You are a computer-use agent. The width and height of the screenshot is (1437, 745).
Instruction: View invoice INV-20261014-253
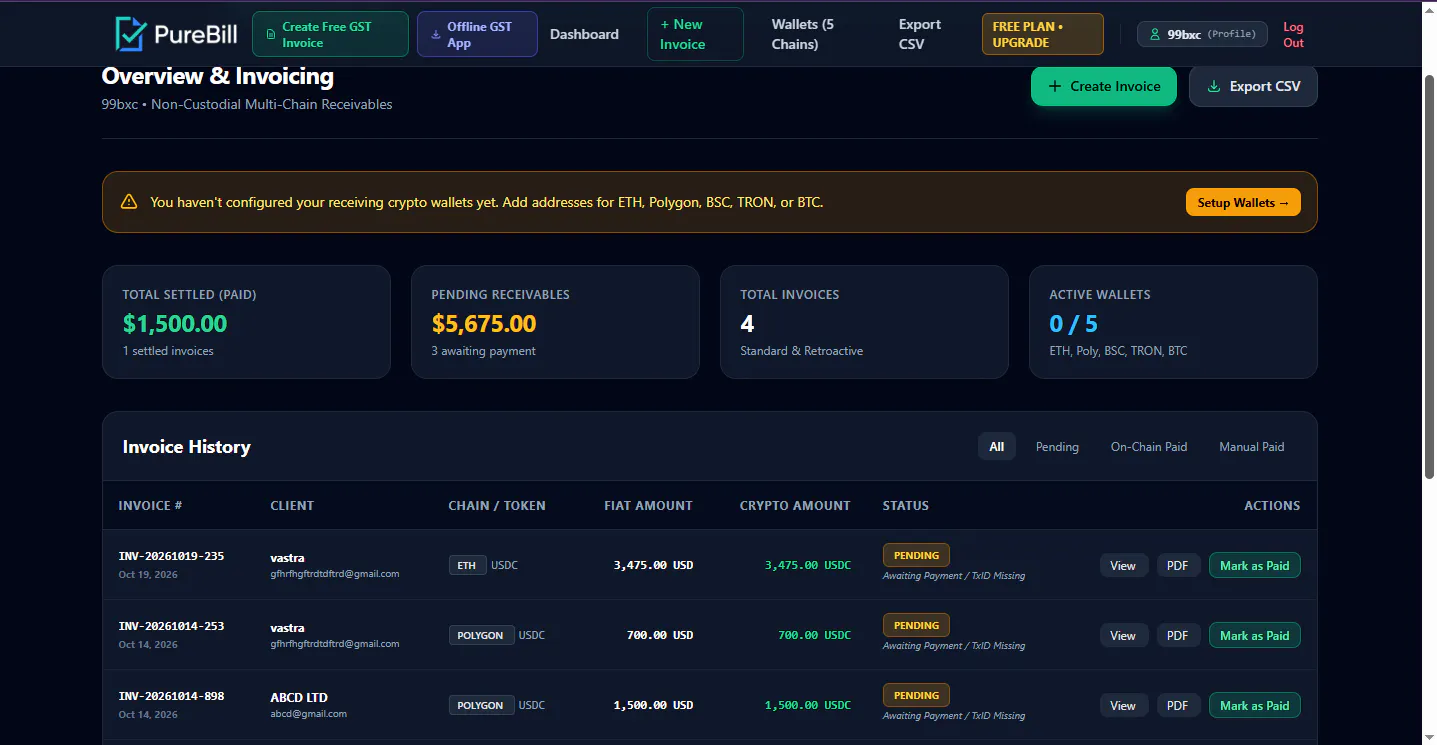point(1124,635)
